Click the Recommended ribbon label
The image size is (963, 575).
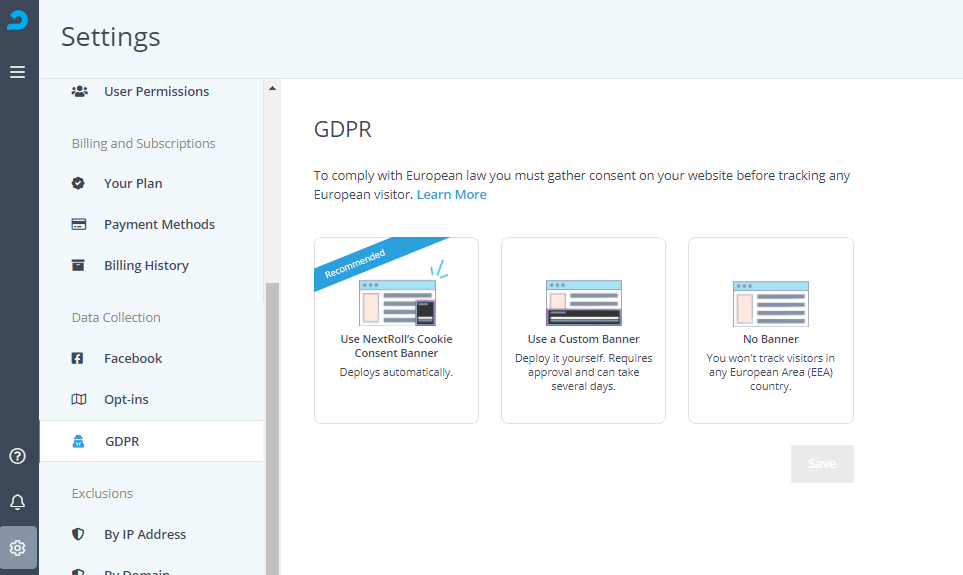[355, 264]
